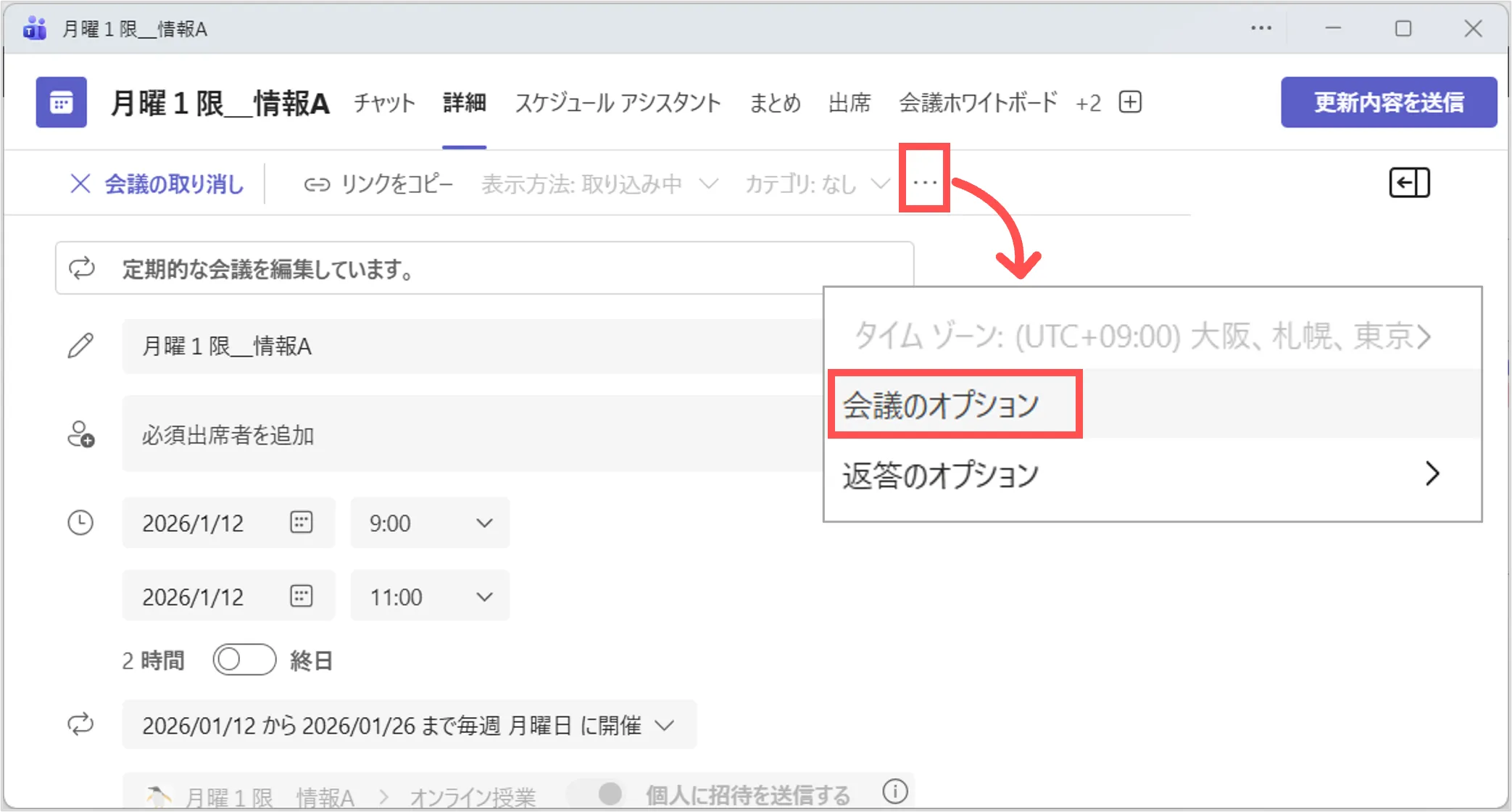Image resolution: width=1512 pixels, height=812 pixels.
Task: Open the weekly recurrence dropdown
Action: [409, 725]
